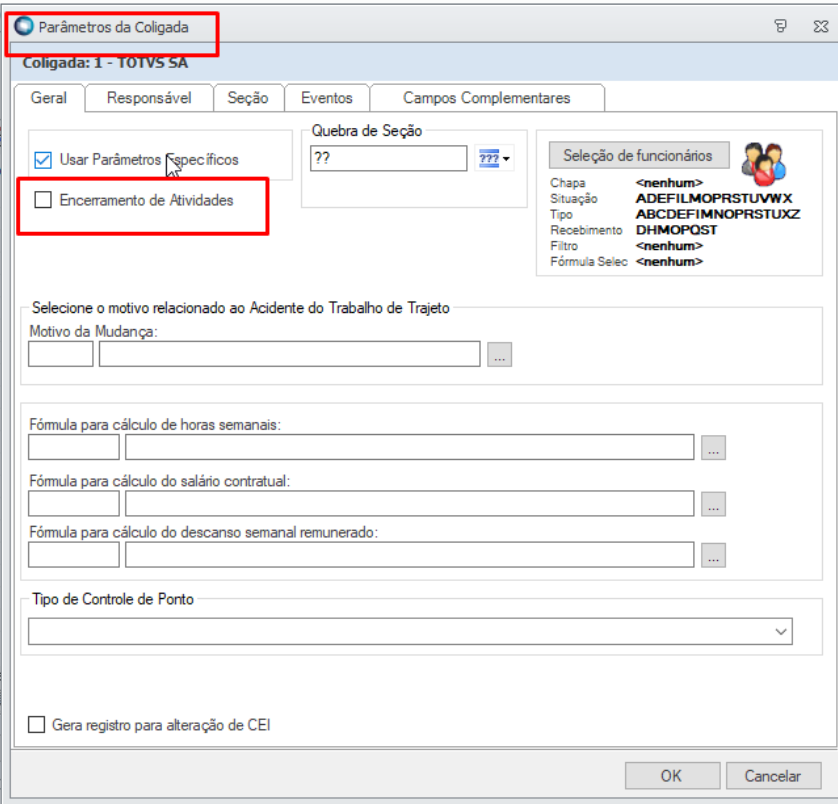Image resolution: width=838 pixels, height=804 pixels.
Task: Click the Coligada: 1 - TOTVS SA header
Action: 105,63
